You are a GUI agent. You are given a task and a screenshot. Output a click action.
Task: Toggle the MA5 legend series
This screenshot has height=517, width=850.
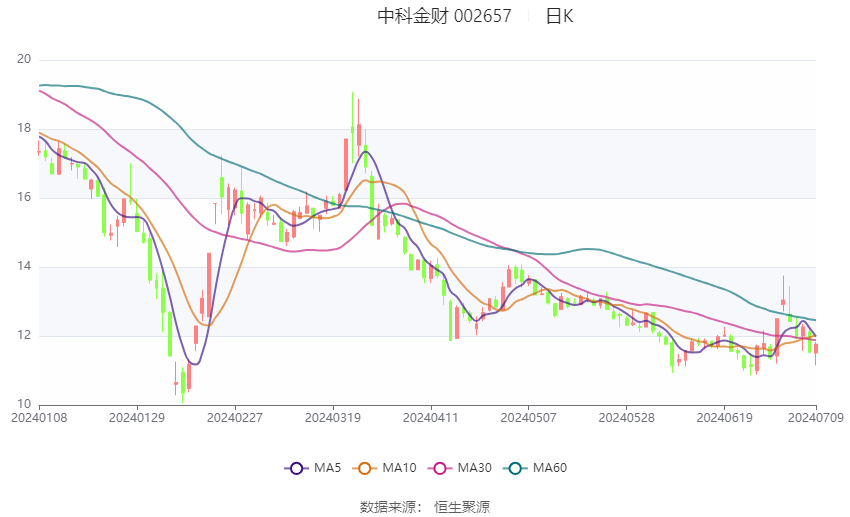(x=313, y=468)
